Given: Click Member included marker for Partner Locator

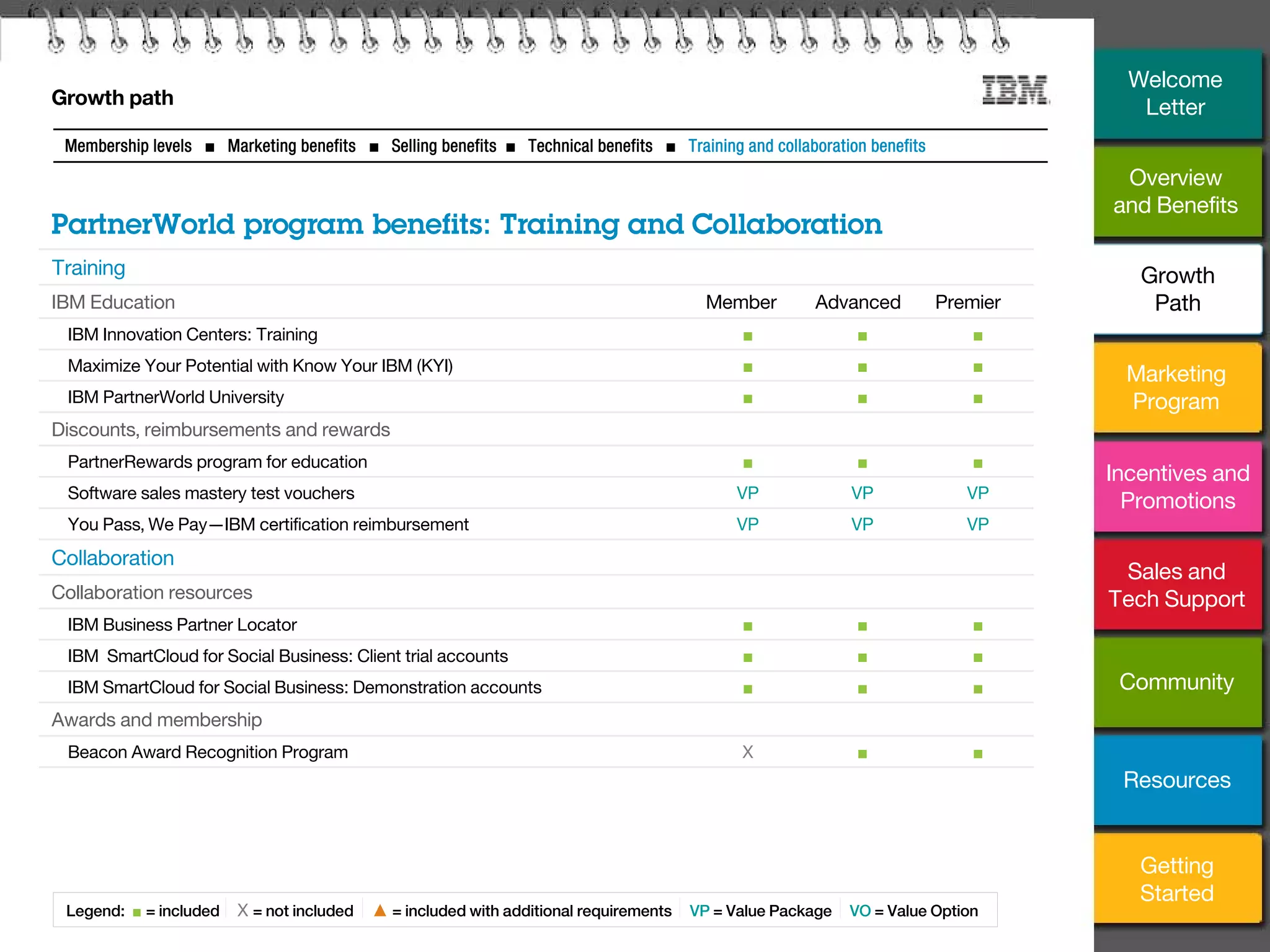Looking at the screenshot, I should (x=748, y=627).
